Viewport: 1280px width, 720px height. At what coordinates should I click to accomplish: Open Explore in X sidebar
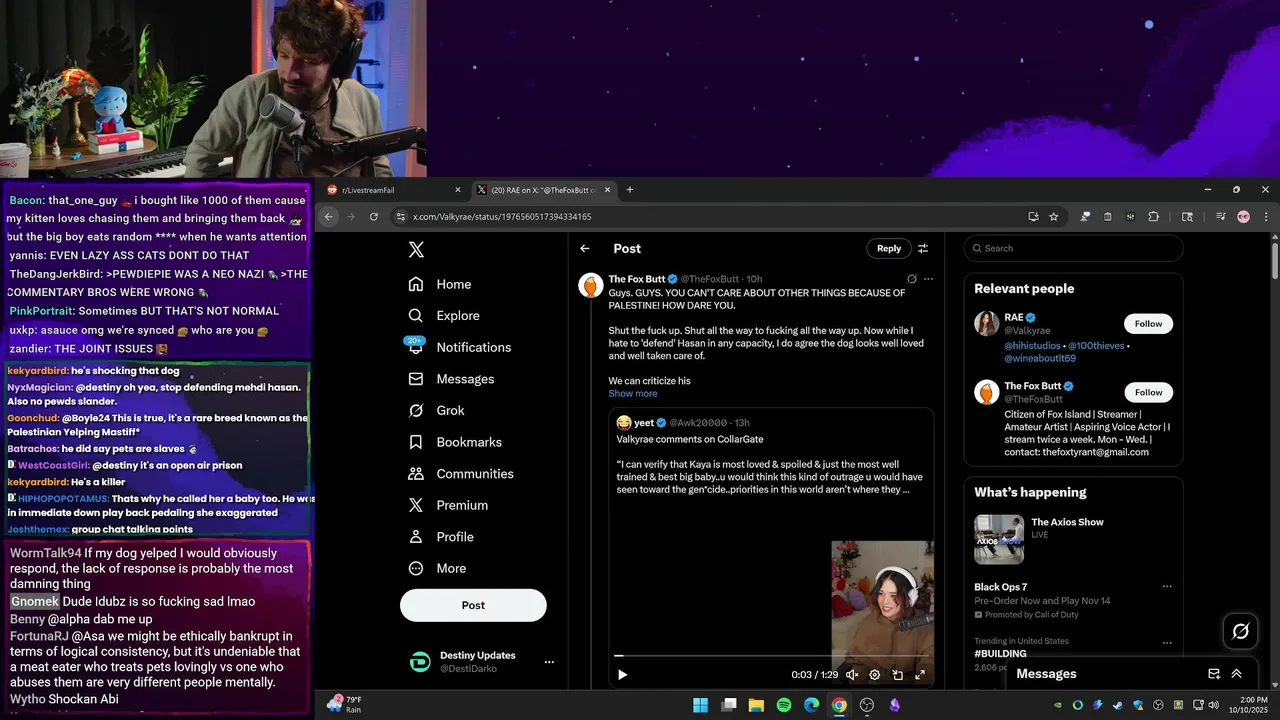[444, 316]
